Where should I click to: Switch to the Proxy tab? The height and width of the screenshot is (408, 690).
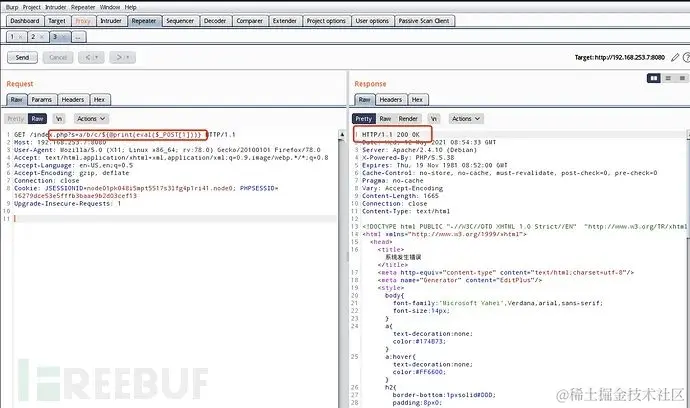click(83, 21)
